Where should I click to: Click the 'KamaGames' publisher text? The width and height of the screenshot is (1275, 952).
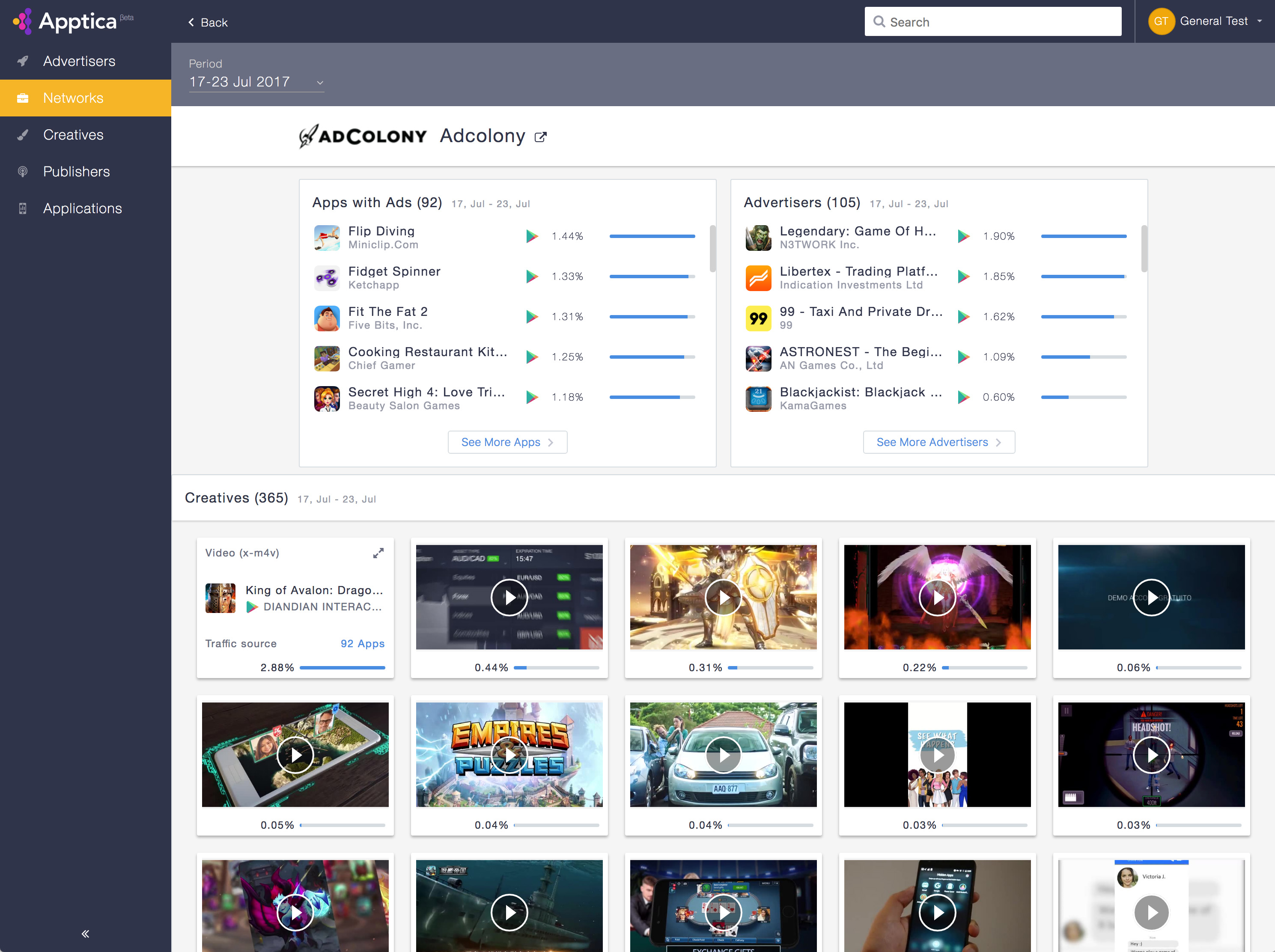coord(813,406)
